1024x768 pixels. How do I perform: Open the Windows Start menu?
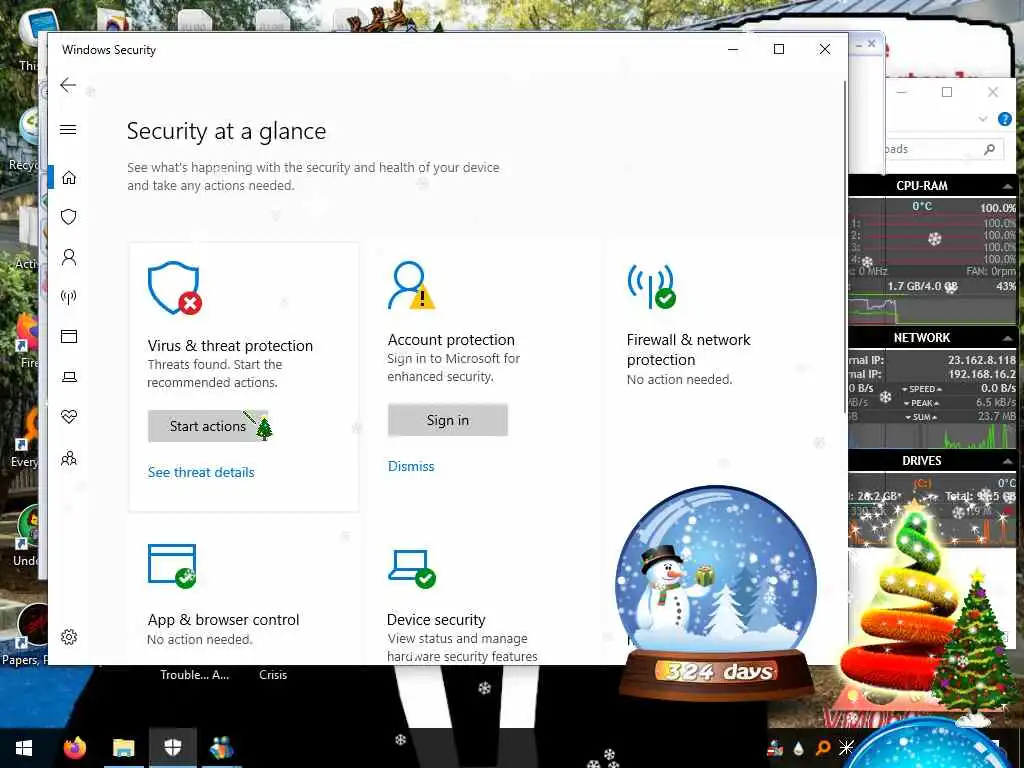(x=24, y=748)
